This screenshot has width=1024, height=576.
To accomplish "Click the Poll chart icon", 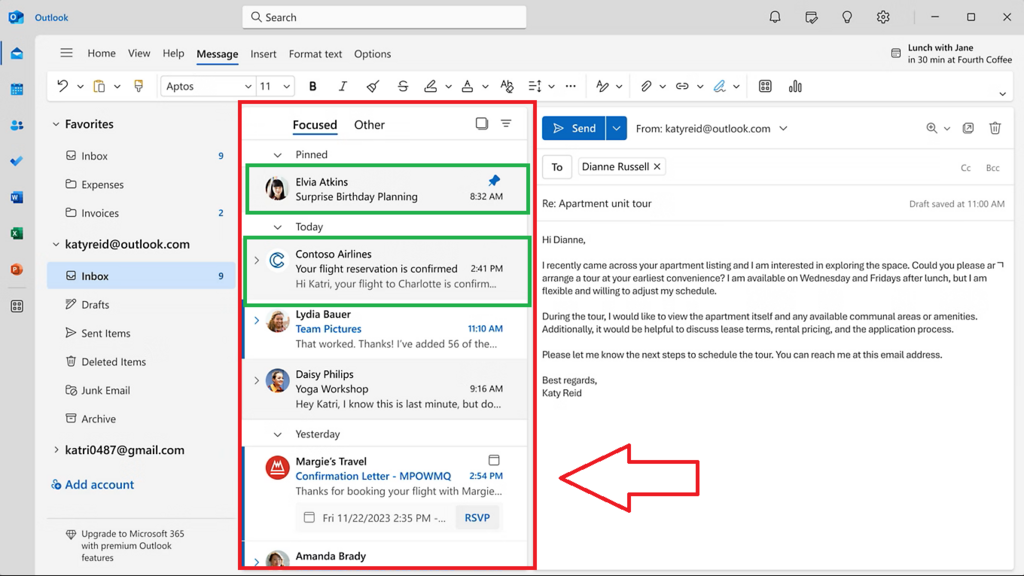I will [x=795, y=86].
